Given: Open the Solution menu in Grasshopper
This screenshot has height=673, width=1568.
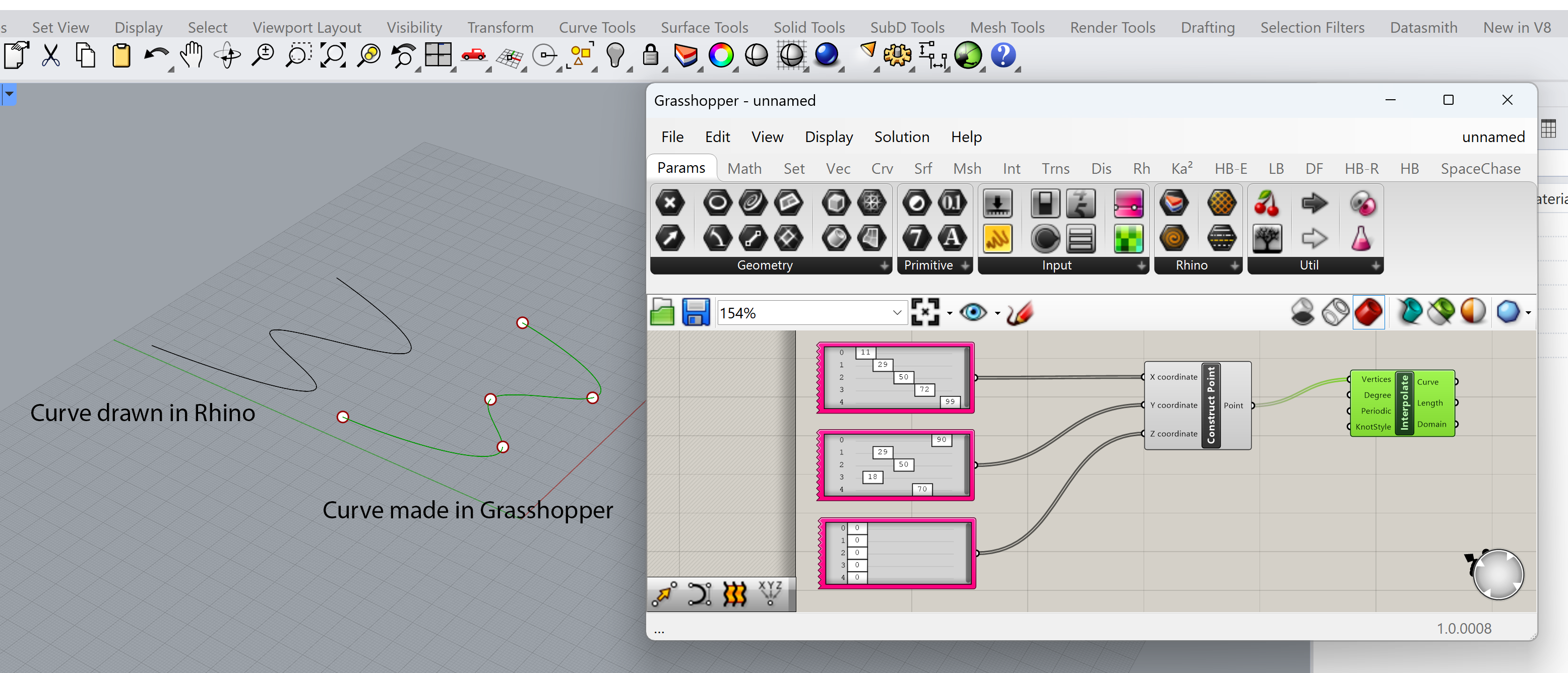Looking at the screenshot, I should point(902,137).
